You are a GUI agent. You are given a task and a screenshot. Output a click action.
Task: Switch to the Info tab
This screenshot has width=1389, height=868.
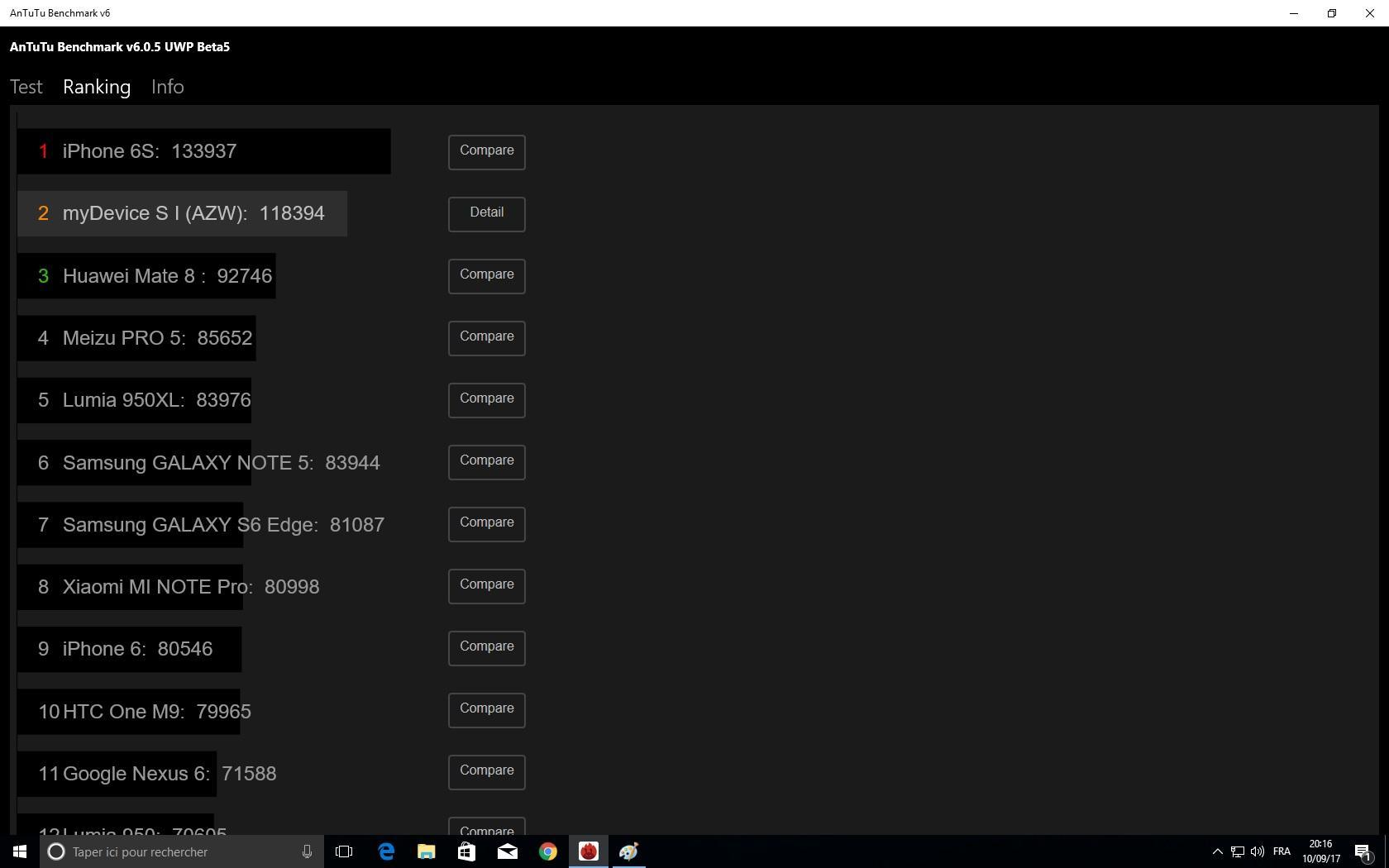pos(167,87)
